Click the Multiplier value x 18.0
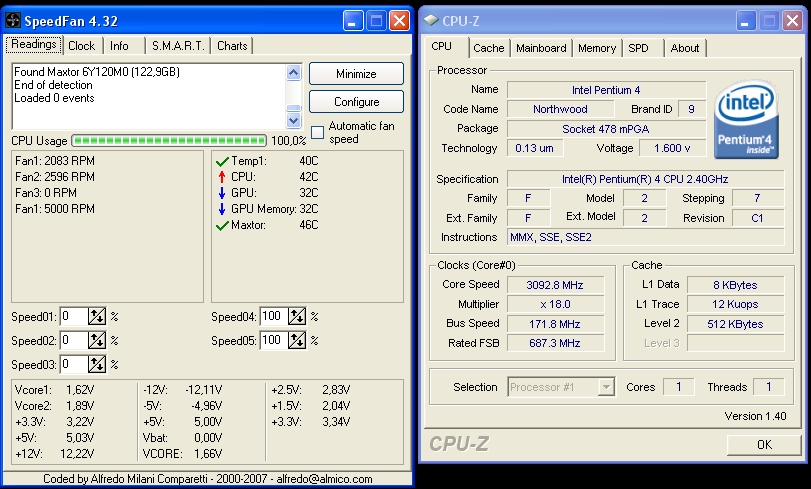This screenshot has width=811, height=489. click(555, 304)
